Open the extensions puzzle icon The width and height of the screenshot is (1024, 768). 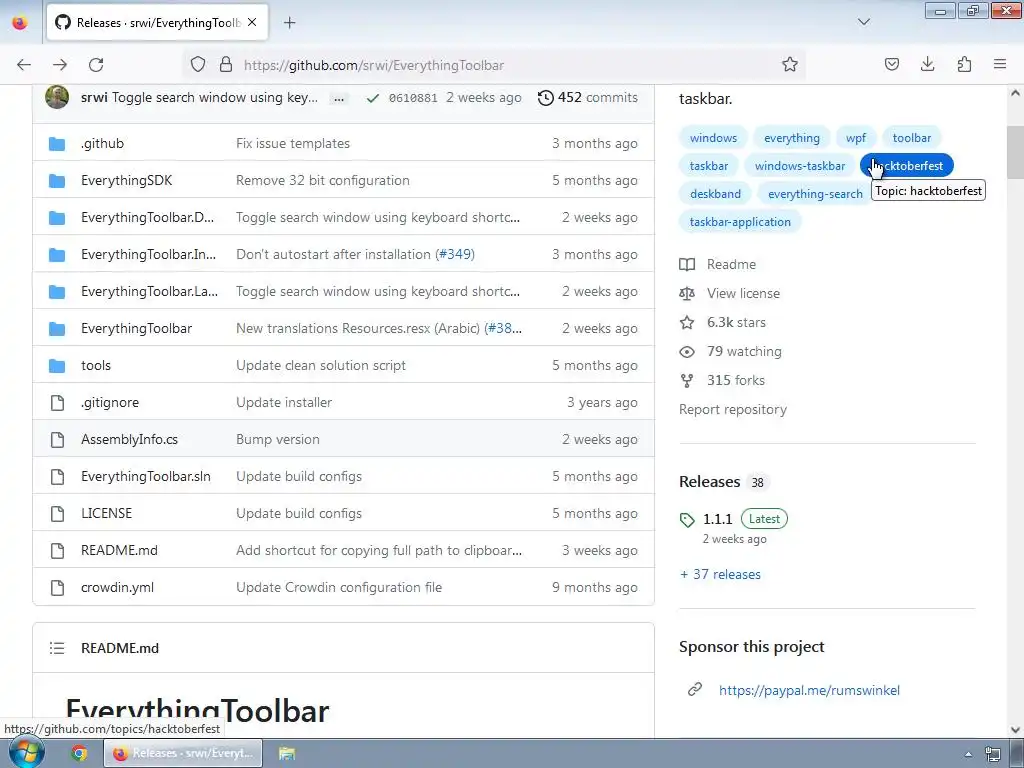click(964, 65)
